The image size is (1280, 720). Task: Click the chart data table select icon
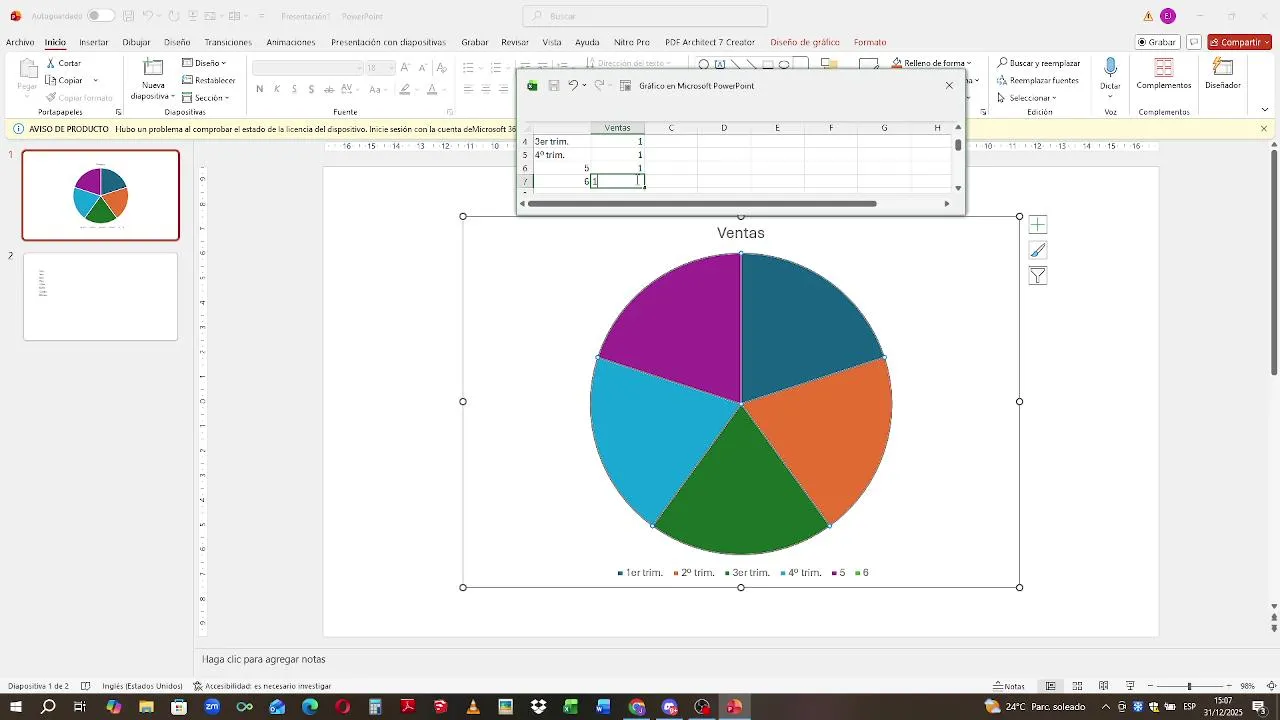(x=626, y=86)
